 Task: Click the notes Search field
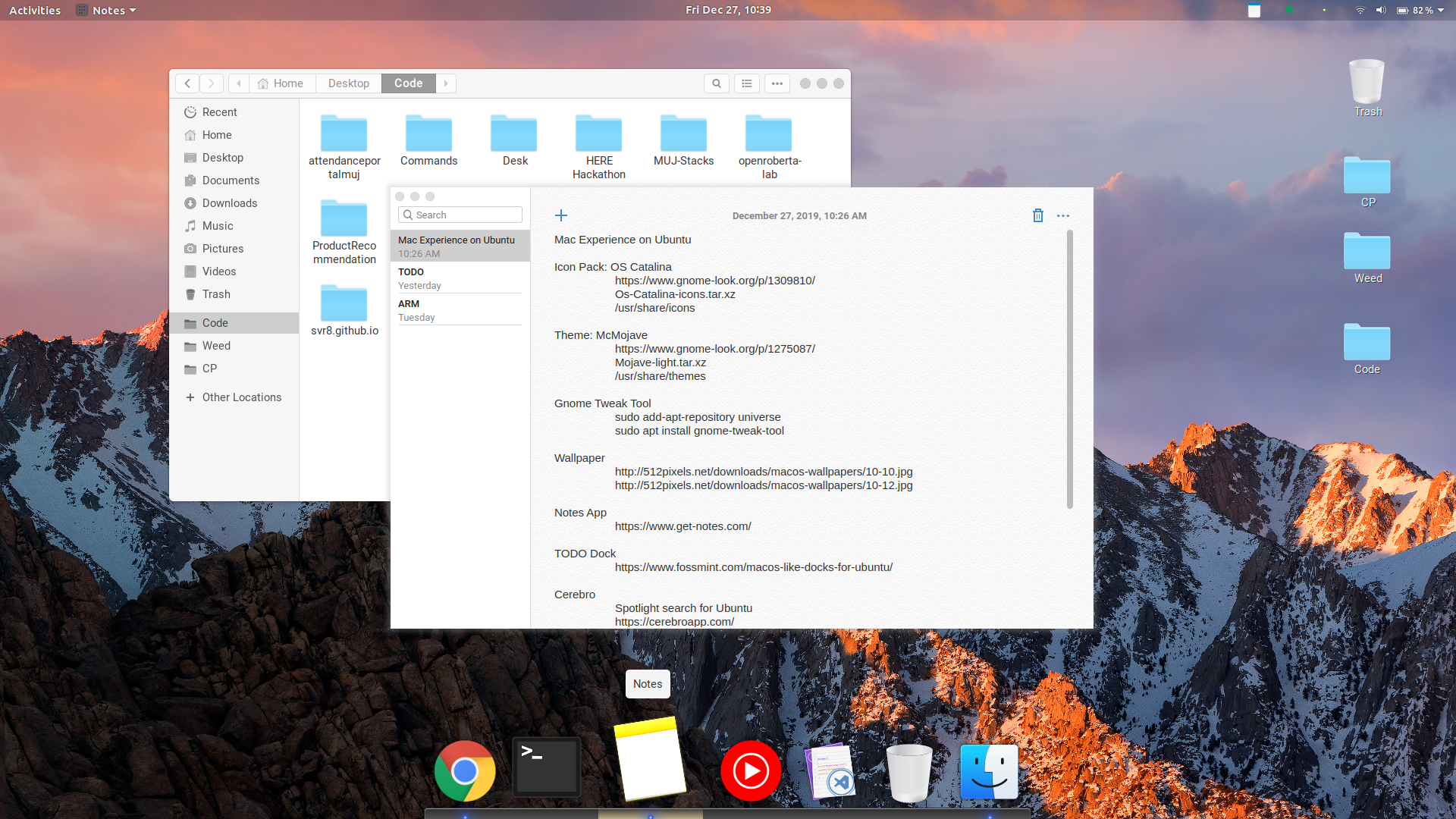[x=461, y=215]
